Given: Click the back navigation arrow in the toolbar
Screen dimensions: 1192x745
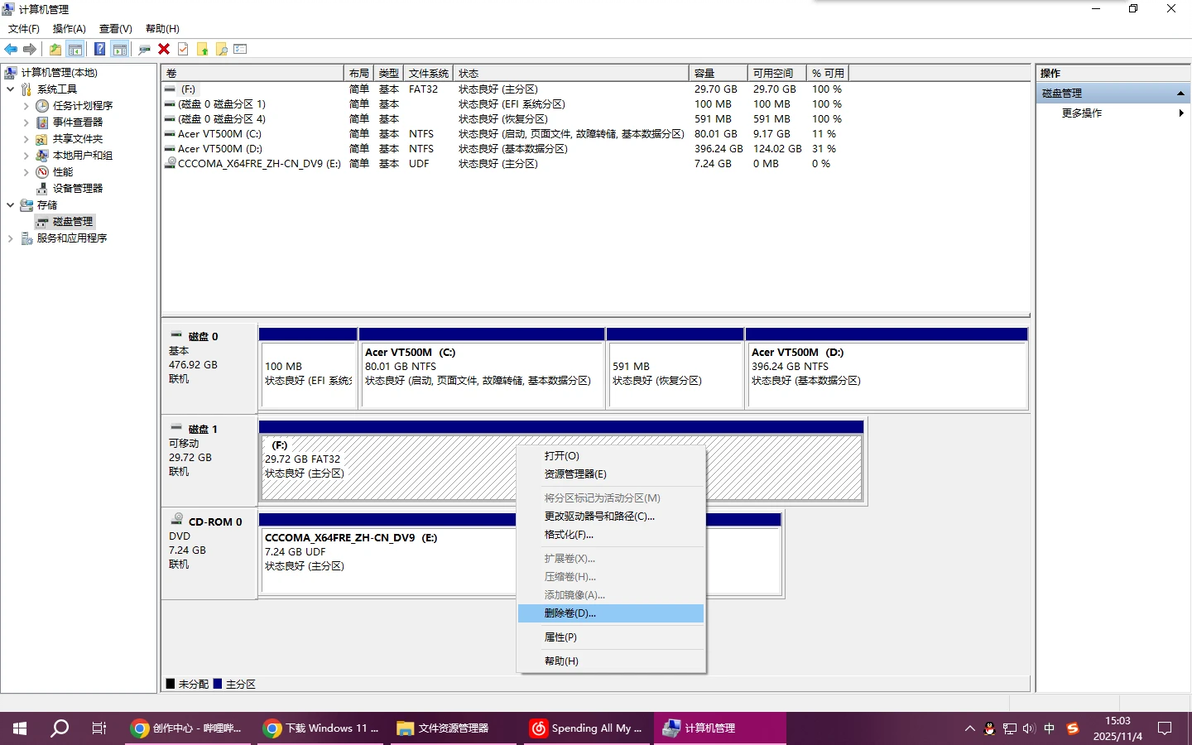Looking at the screenshot, I should (x=12, y=48).
